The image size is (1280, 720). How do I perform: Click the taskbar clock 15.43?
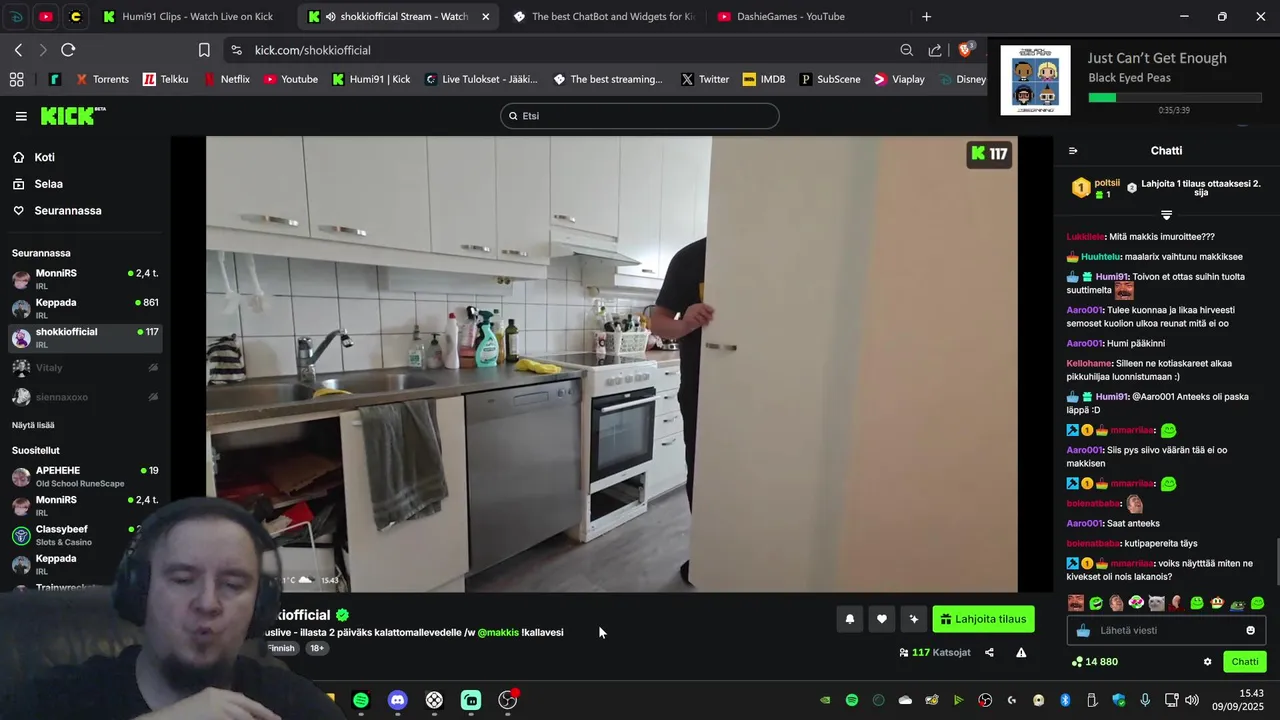pyautogui.click(x=1251, y=693)
